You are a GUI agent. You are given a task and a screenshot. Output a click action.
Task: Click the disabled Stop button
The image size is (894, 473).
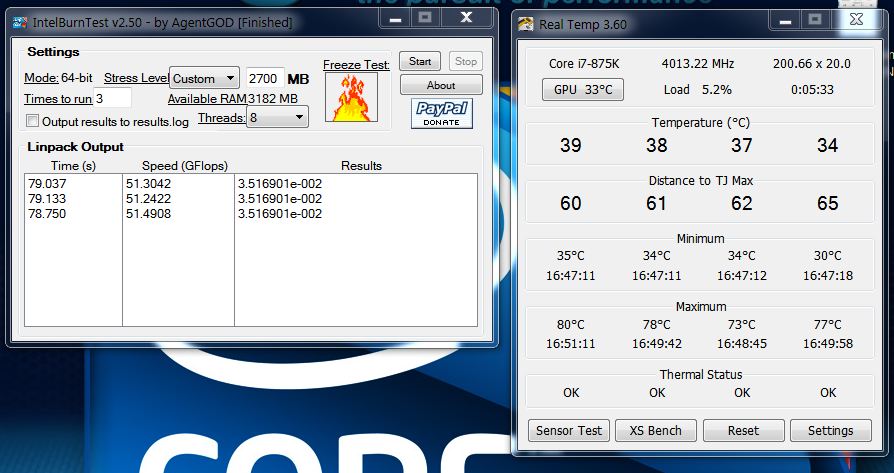[x=466, y=61]
